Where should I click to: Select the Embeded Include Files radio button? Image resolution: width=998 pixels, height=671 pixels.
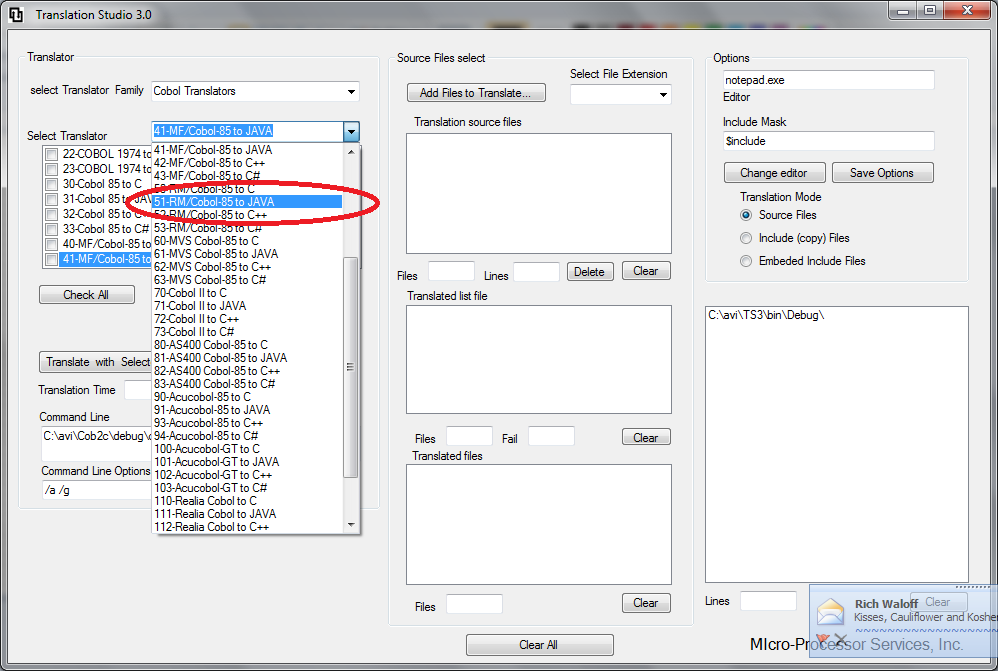click(x=746, y=261)
